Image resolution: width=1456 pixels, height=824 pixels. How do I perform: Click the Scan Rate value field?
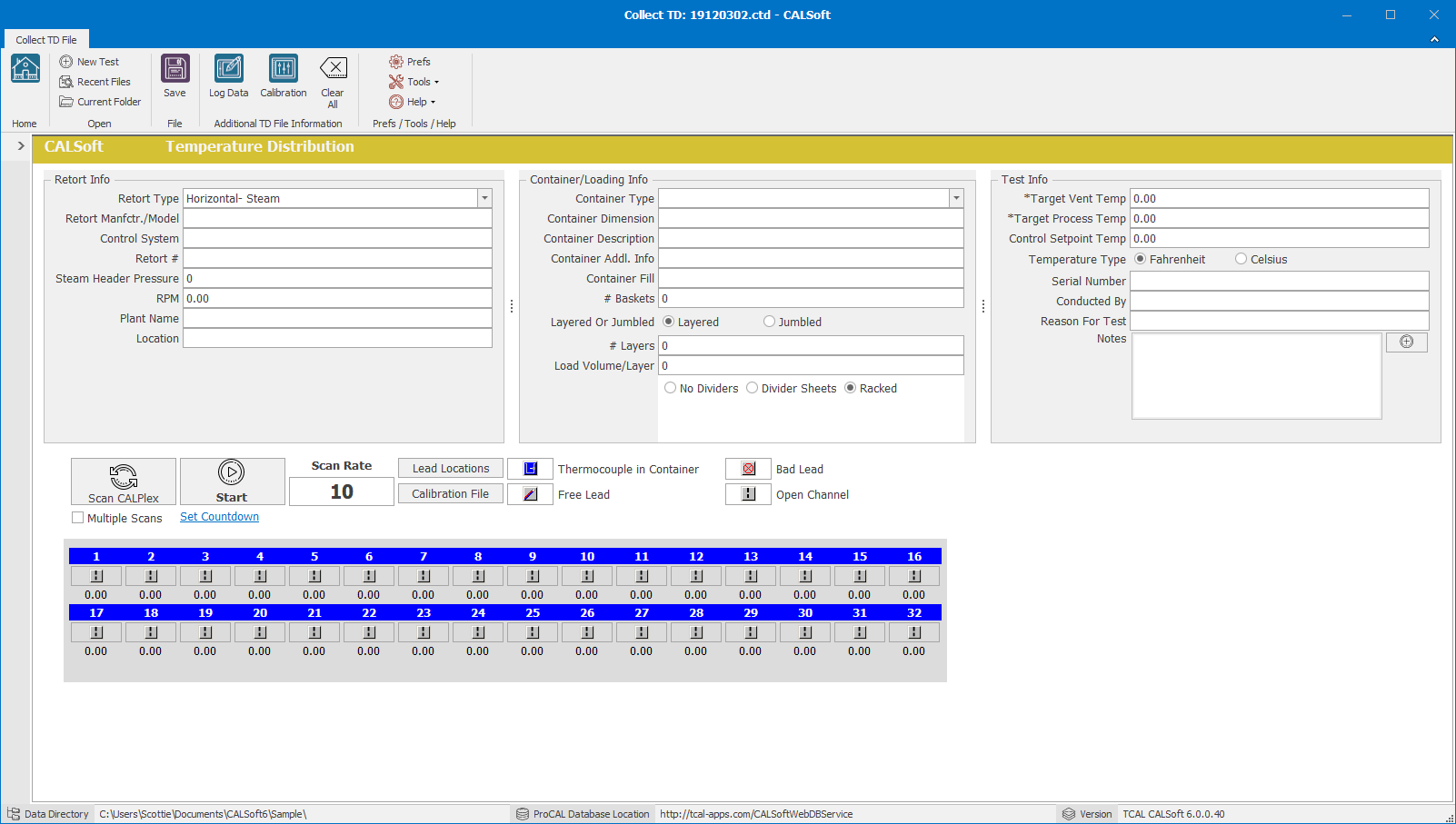tap(342, 491)
